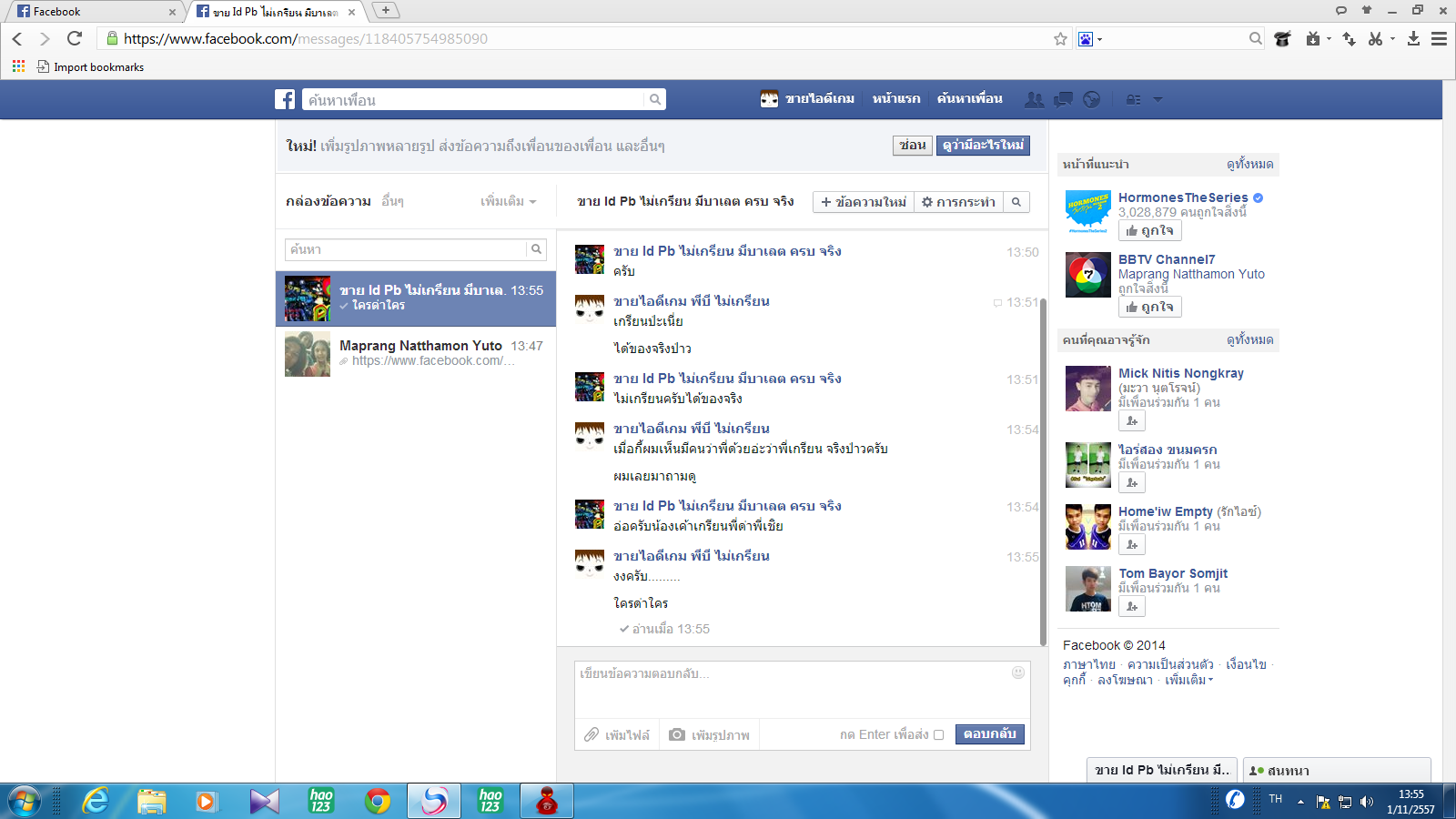Like the BBTV Channel7 page
The height and width of the screenshot is (819, 1456).
1150,308
